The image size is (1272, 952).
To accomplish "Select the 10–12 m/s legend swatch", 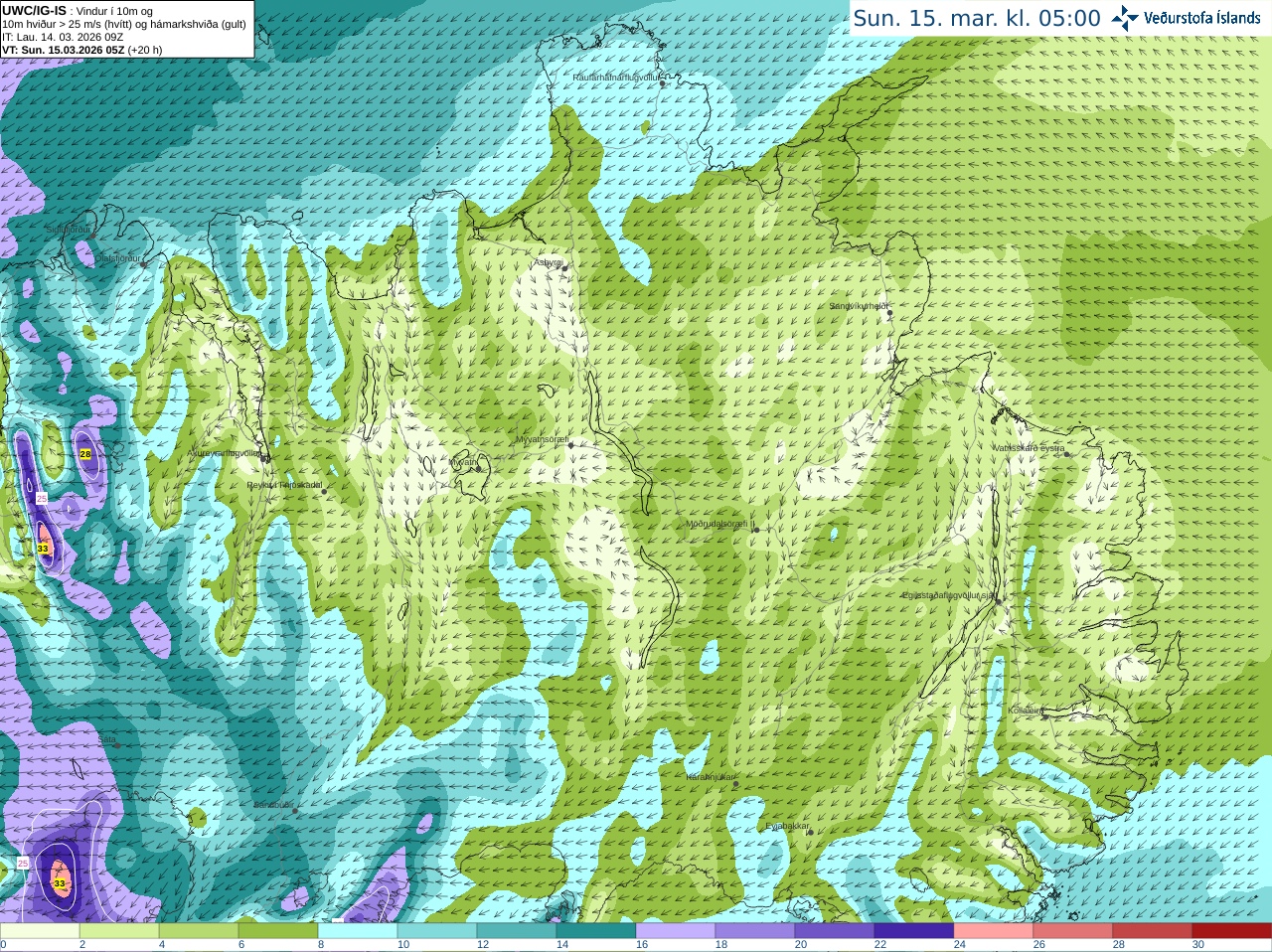I will click(x=437, y=931).
